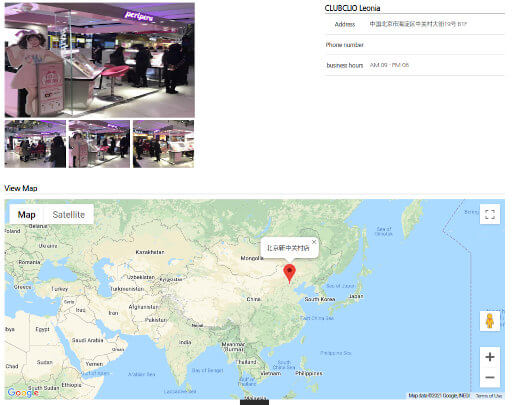Click the Turkey label on map
Viewport: 512px width, 405px height.
tap(60, 289)
